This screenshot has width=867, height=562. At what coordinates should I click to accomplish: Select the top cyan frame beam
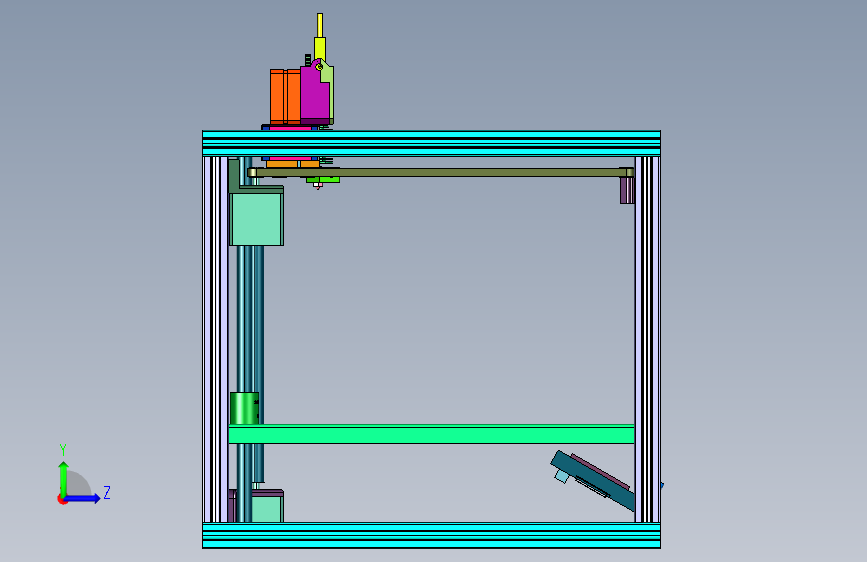[x=431, y=144]
